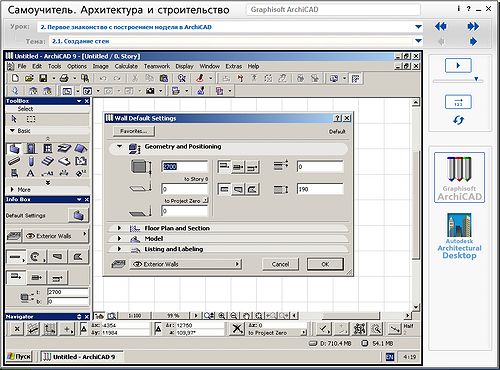Click the Favorites... button
Image resolution: width=500 pixels, height=370 pixels.
(x=134, y=131)
